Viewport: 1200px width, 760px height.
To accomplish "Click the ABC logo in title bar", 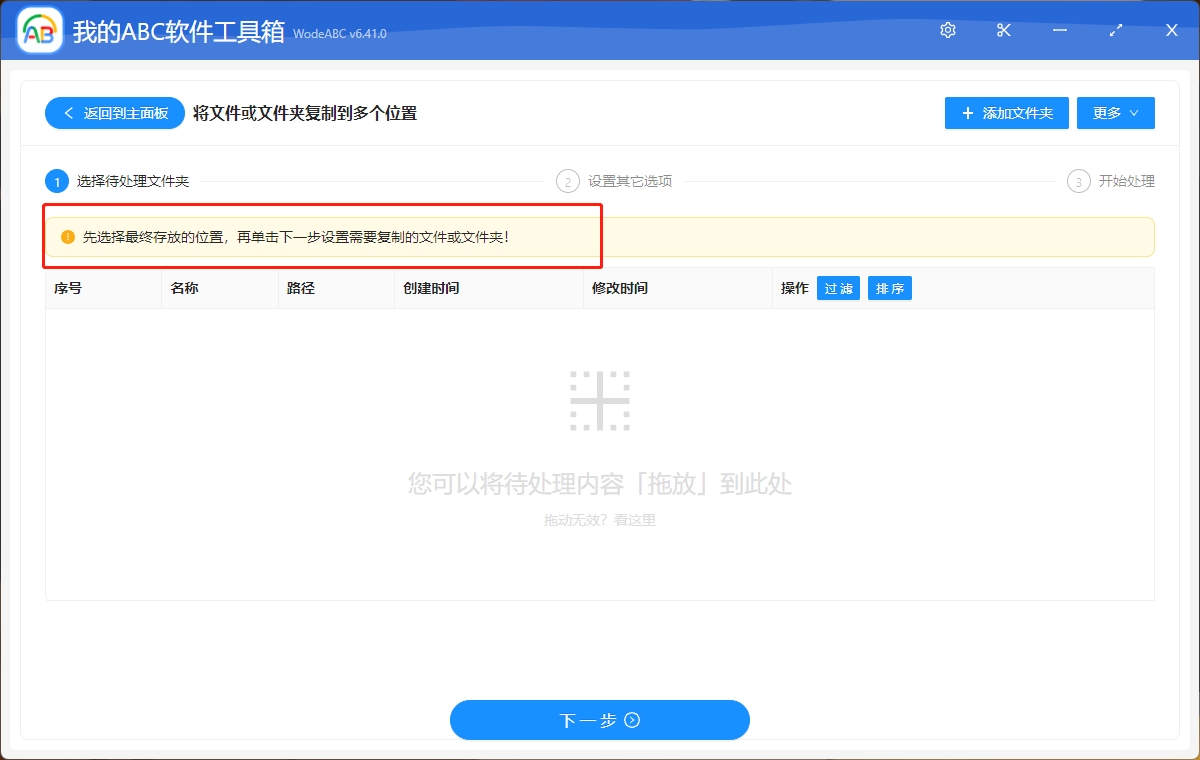I will coord(38,30).
